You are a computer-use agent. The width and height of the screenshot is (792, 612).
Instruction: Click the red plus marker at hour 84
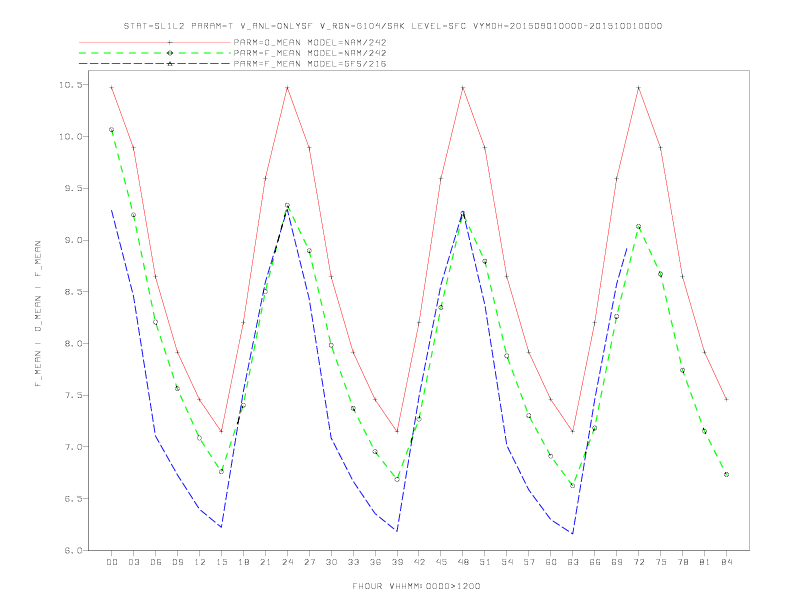pos(726,399)
